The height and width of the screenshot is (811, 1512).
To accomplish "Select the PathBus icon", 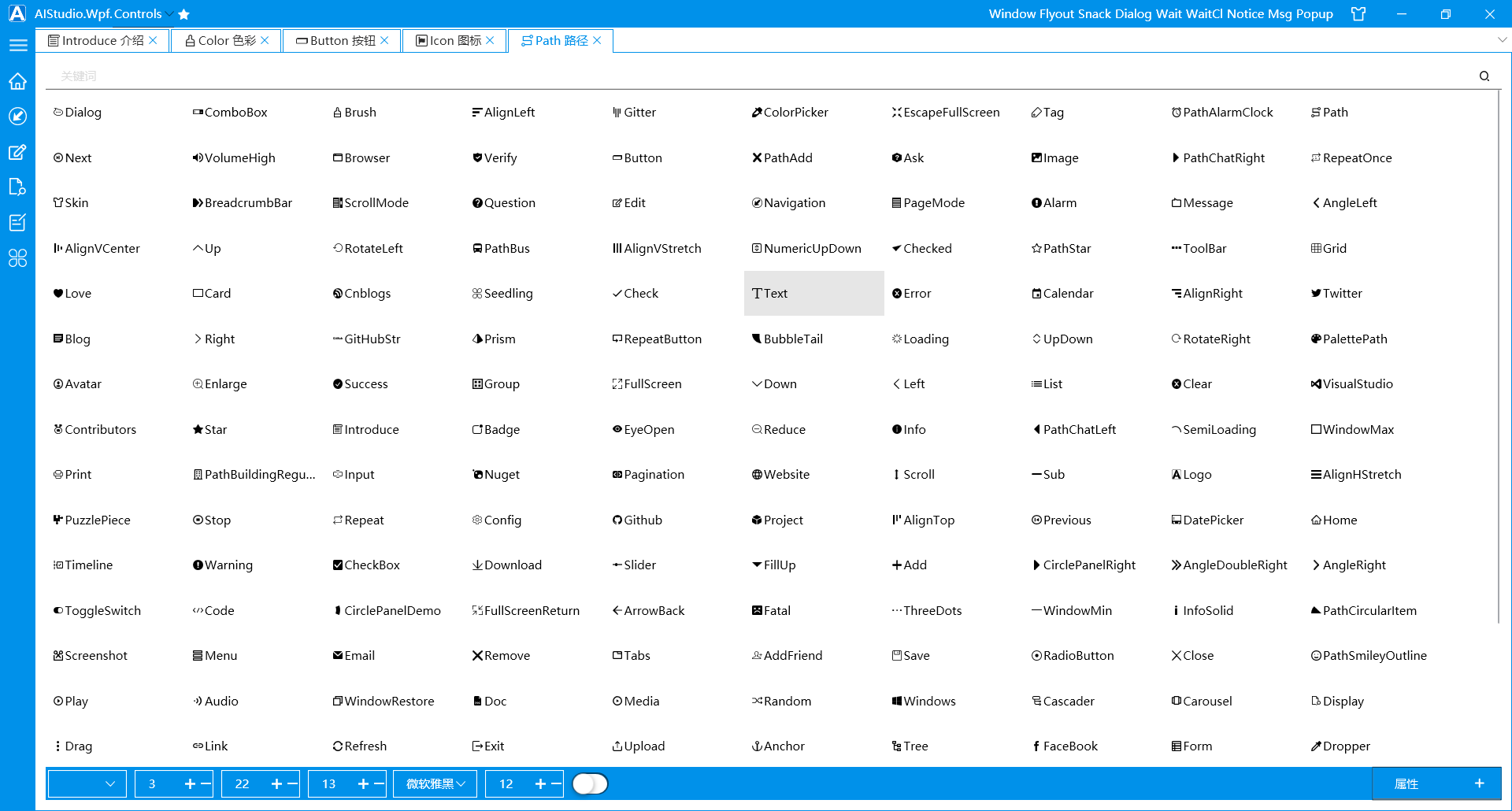I will coord(501,249).
